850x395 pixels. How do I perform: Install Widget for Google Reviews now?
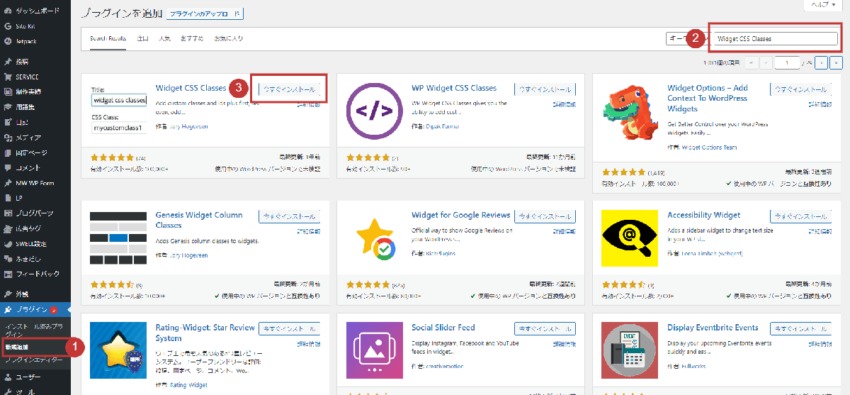[x=545, y=216]
